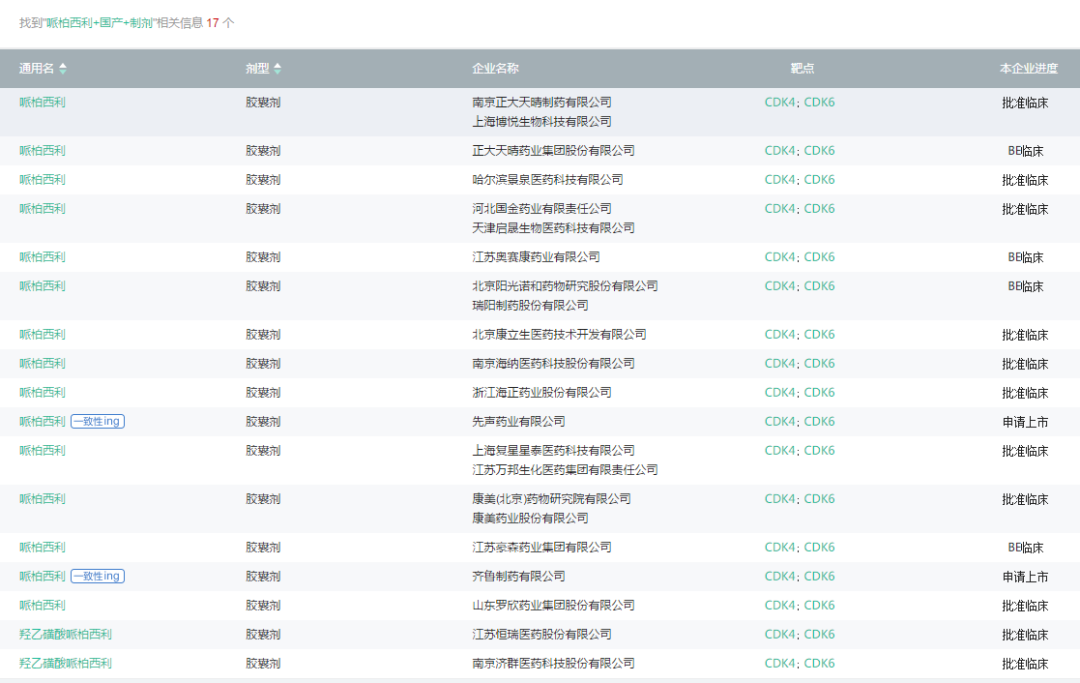Select CDK4 target in 南京正大天晴制药 row

(780, 102)
